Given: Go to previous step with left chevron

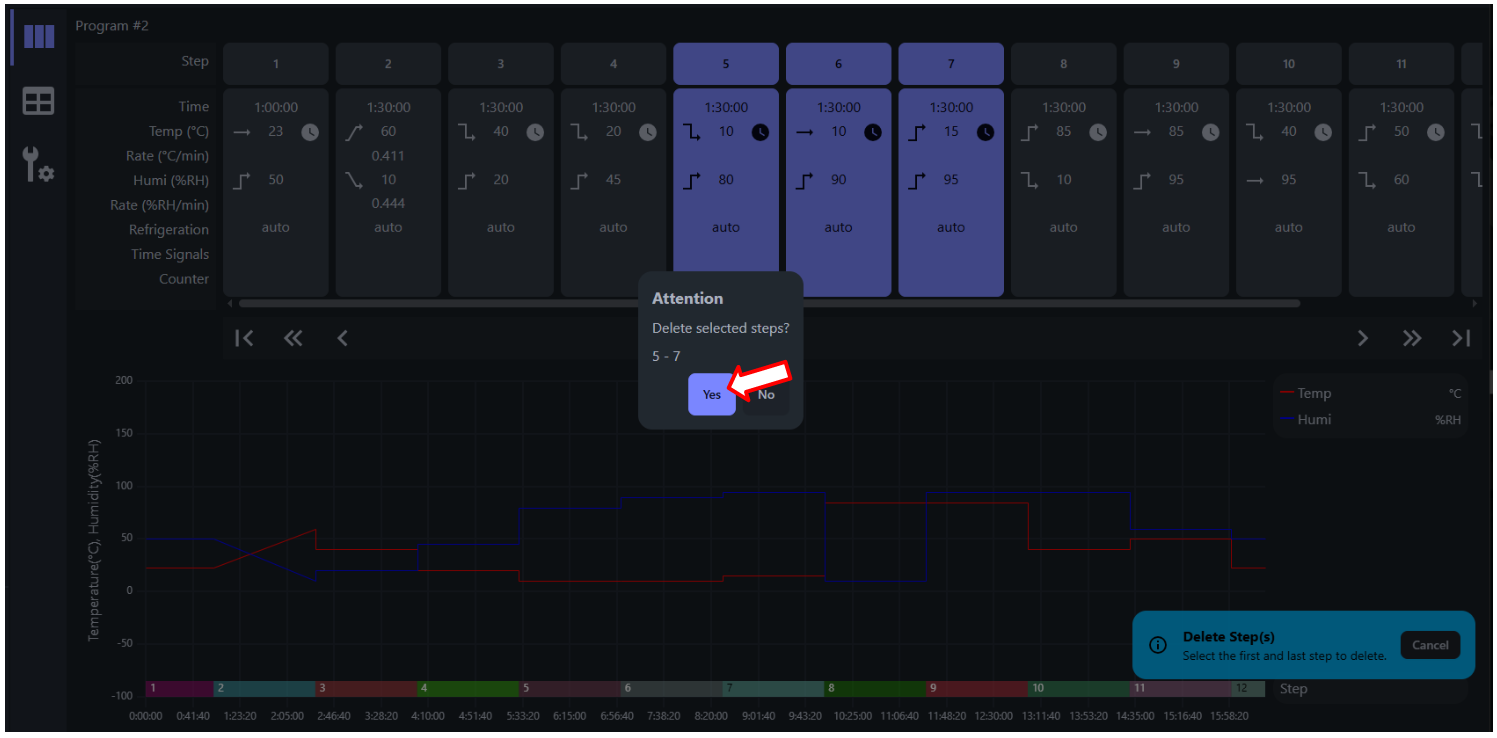Looking at the screenshot, I should point(342,338).
